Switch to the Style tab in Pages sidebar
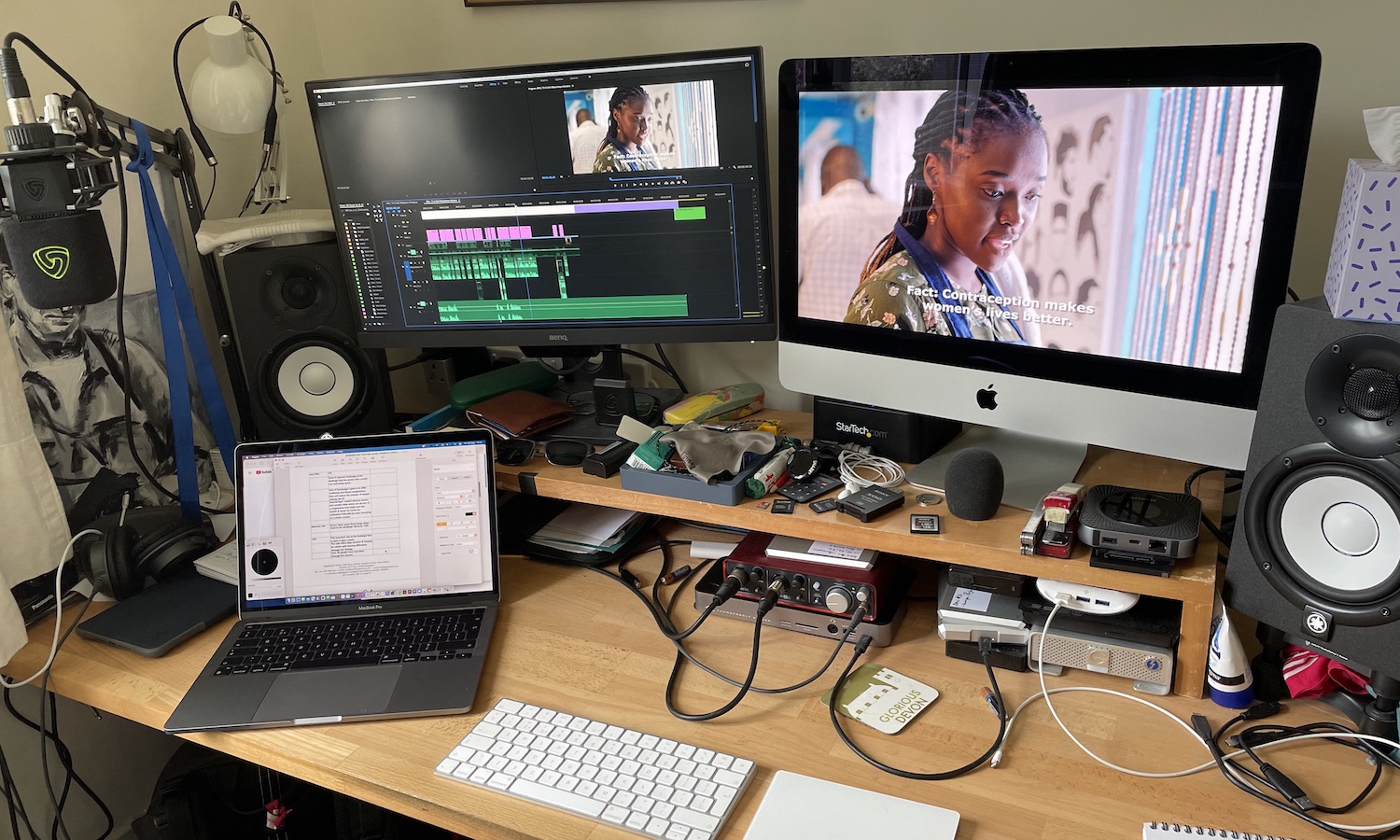This screenshot has width=1400, height=840. tap(441, 479)
